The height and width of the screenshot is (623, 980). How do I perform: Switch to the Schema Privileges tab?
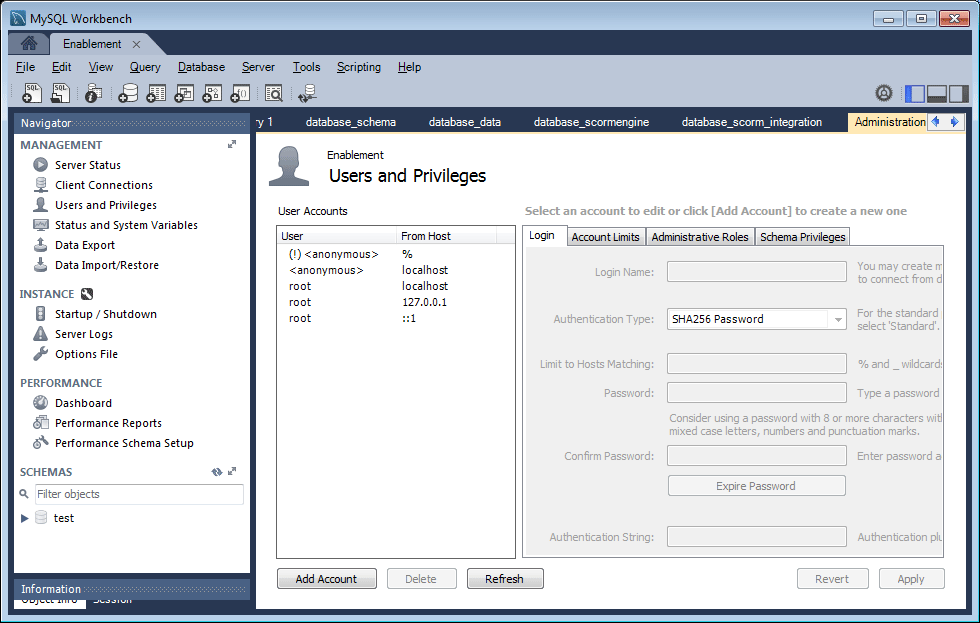tap(802, 237)
